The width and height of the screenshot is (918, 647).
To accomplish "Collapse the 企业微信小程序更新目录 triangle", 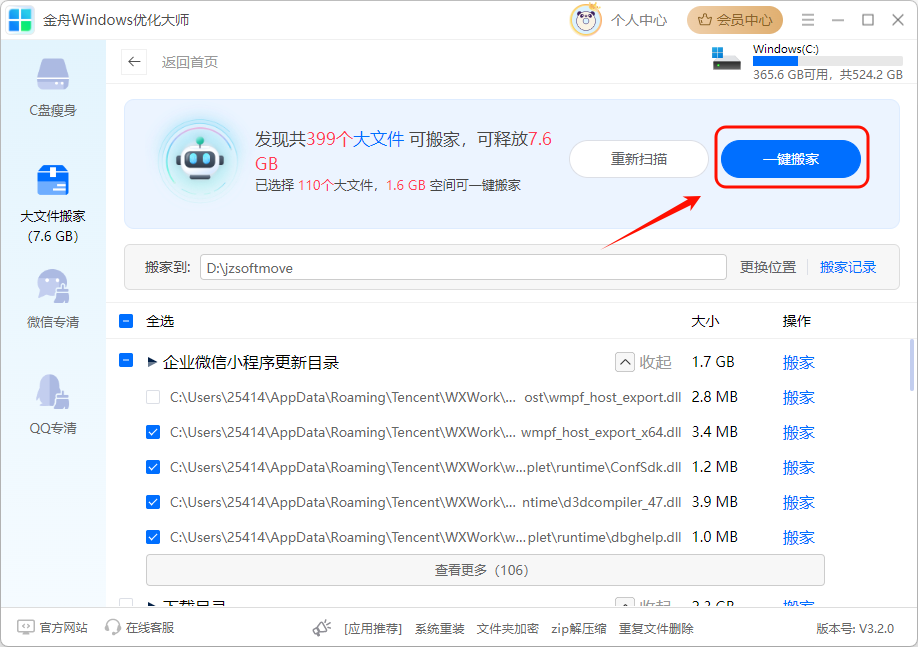I will (152, 362).
